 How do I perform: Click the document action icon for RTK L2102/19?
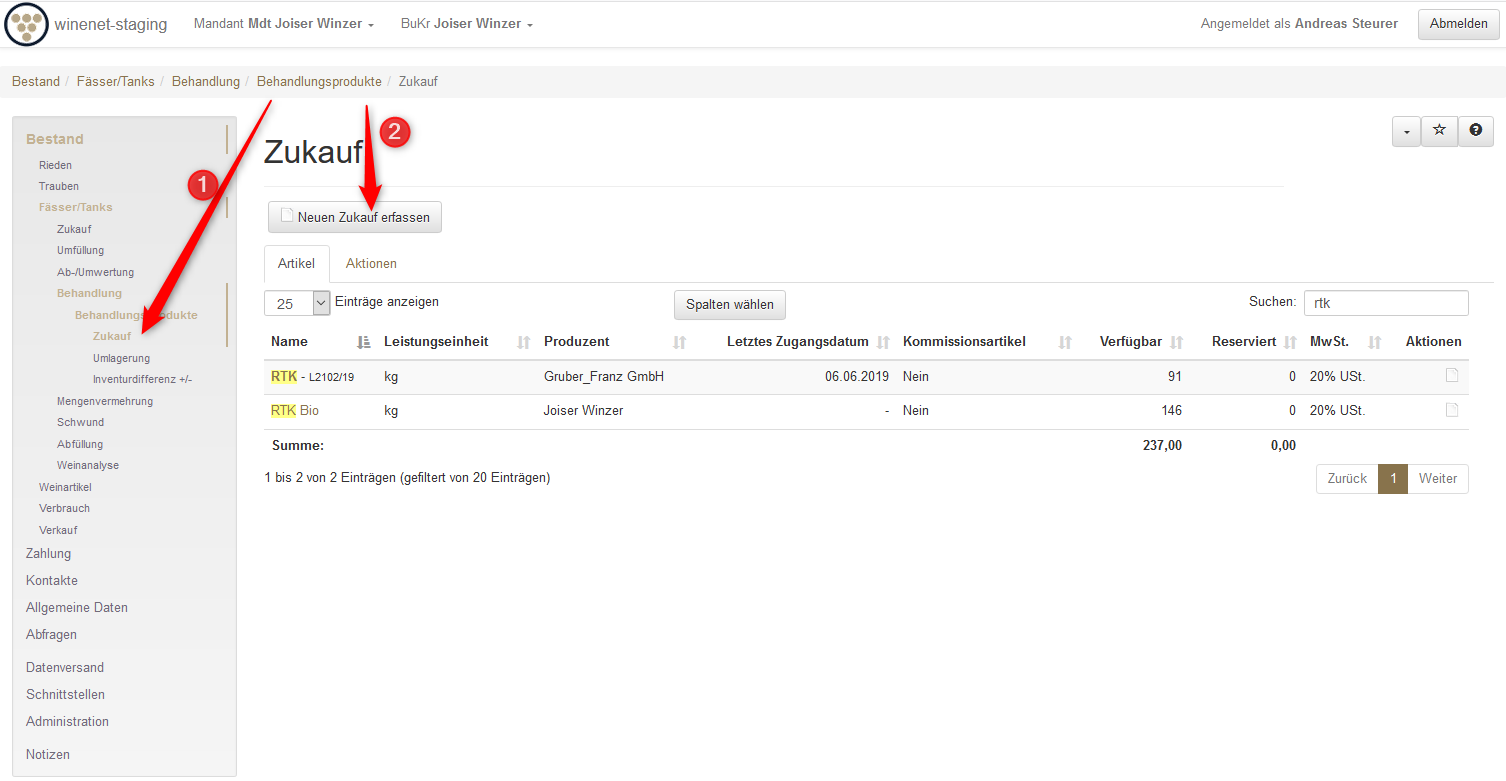pyautogui.click(x=1452, y=376)
